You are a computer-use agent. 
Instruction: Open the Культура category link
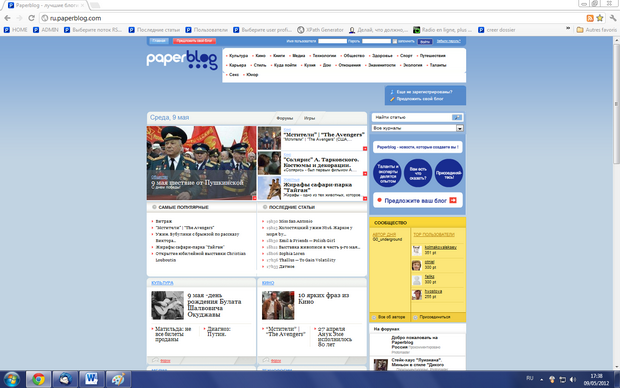point(238,56)
